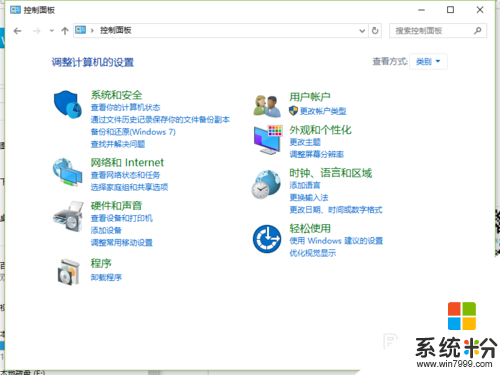This screenshot has height=375, width=500.
Task: Open 优化视觉显示 link
Action: pyautogui.click(x=312, y=253)
